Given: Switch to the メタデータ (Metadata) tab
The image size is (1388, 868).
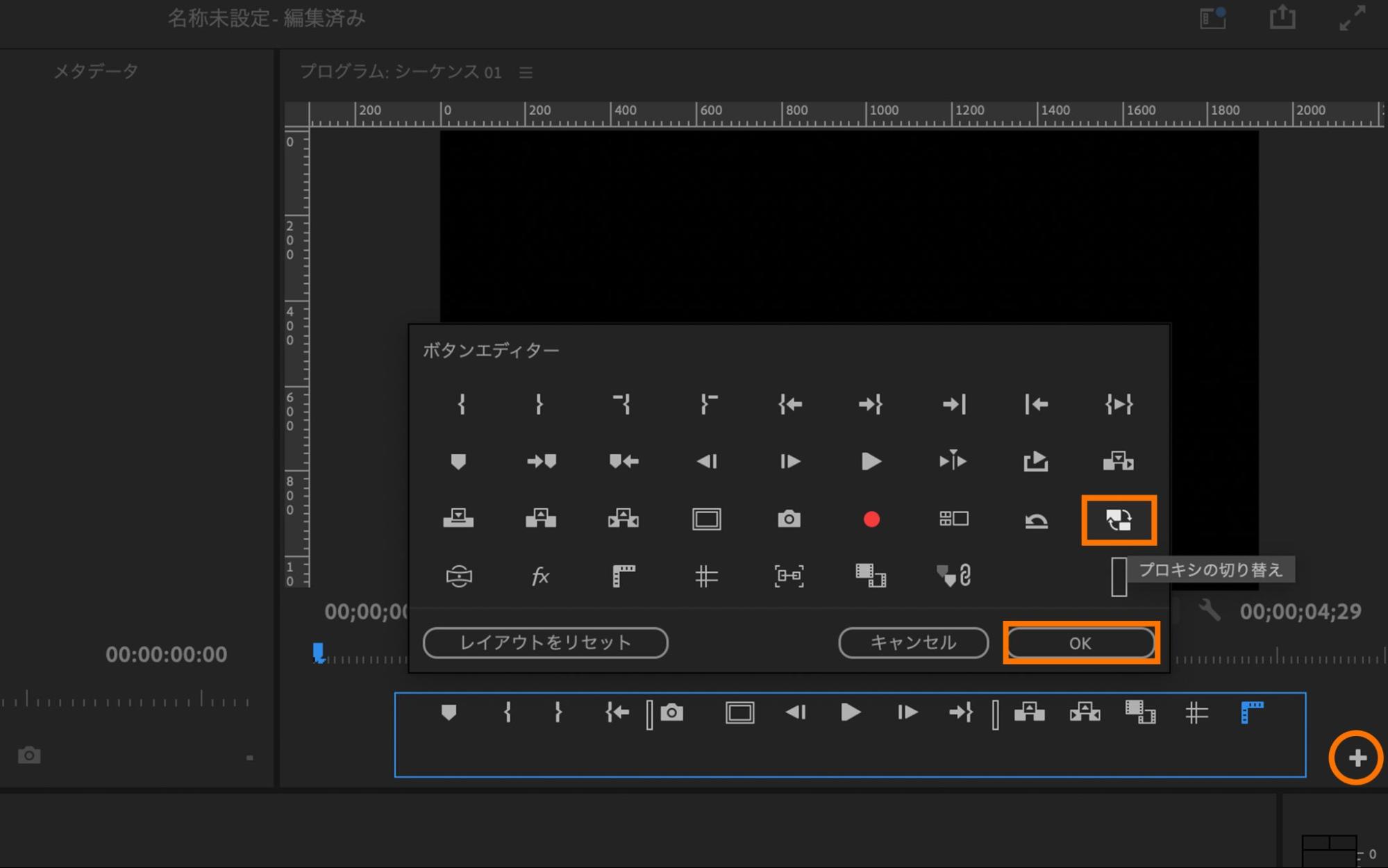Looking at the screenshot, I should coord(96,71).
